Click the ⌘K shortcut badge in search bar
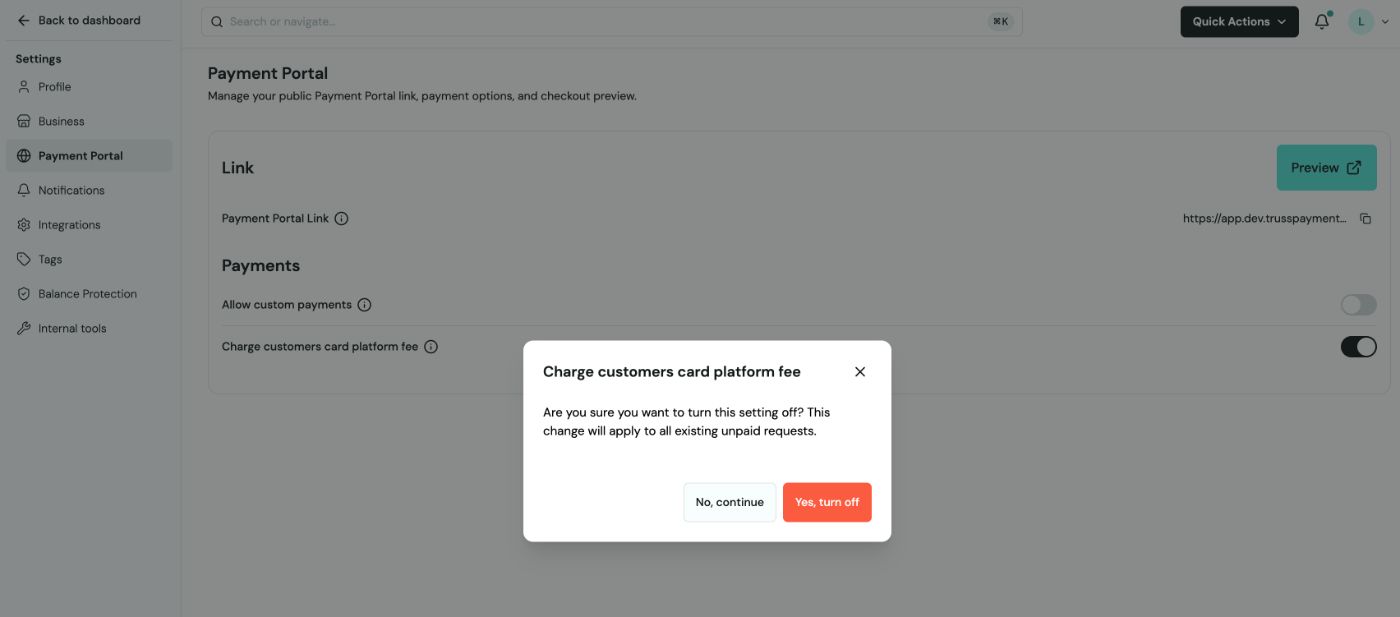This screenshot has height=617, width=1400. tap(1000, 21)
